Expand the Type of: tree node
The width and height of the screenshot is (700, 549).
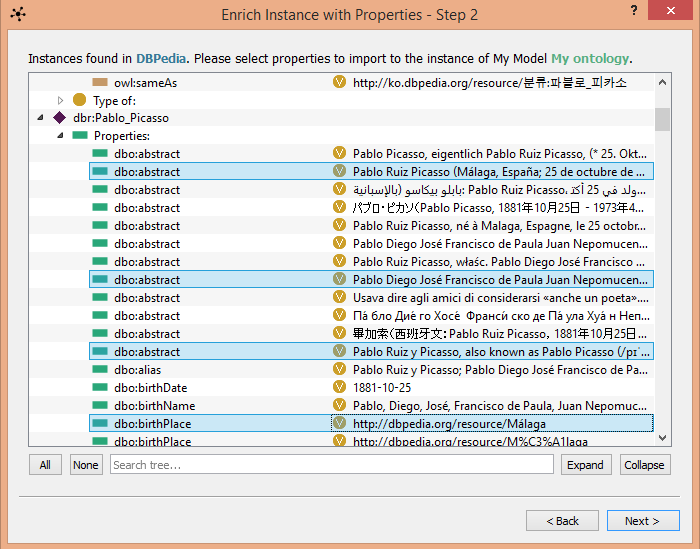coord(61,100)
